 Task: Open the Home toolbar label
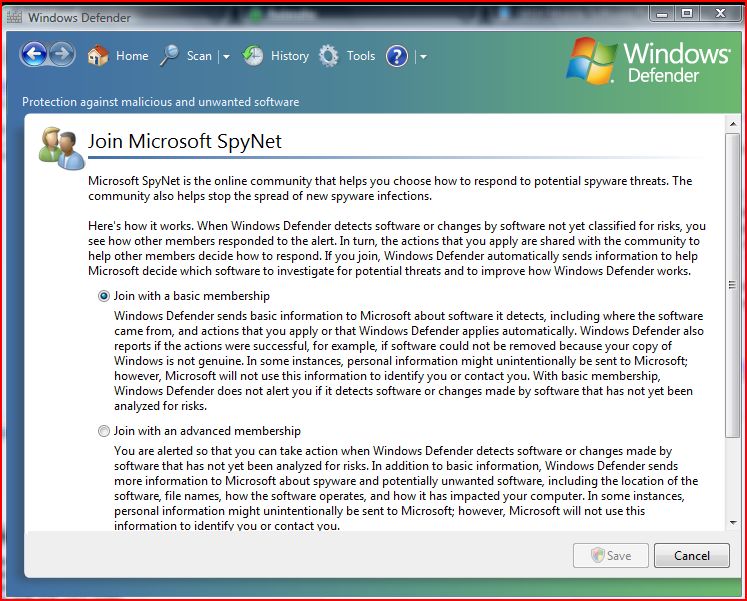click(x=132, y=56)
